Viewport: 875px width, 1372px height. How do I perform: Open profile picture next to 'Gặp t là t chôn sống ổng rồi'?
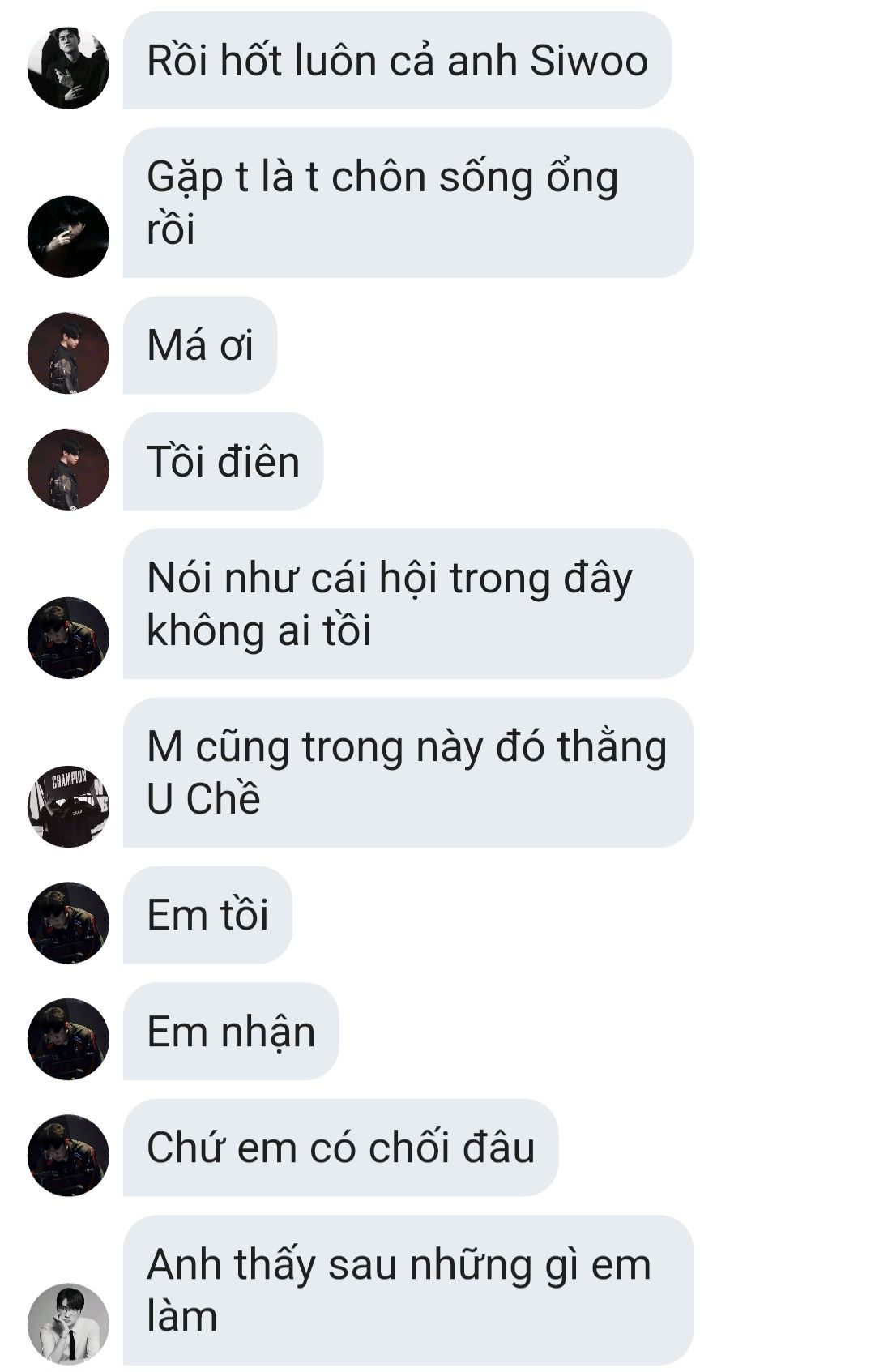click(x=68, y=237)
